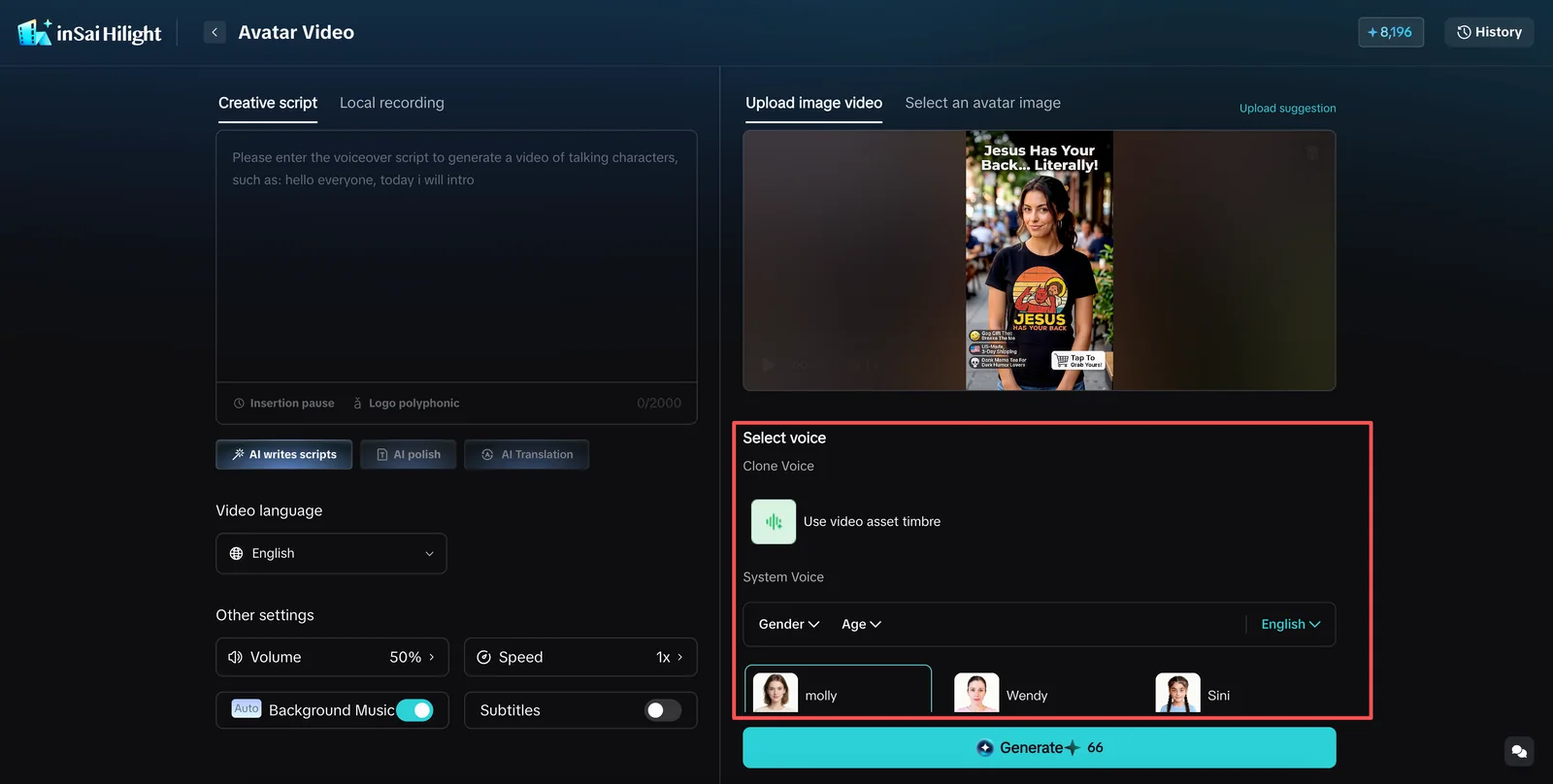Click the "Clone Voice" label

click(778, 466)
